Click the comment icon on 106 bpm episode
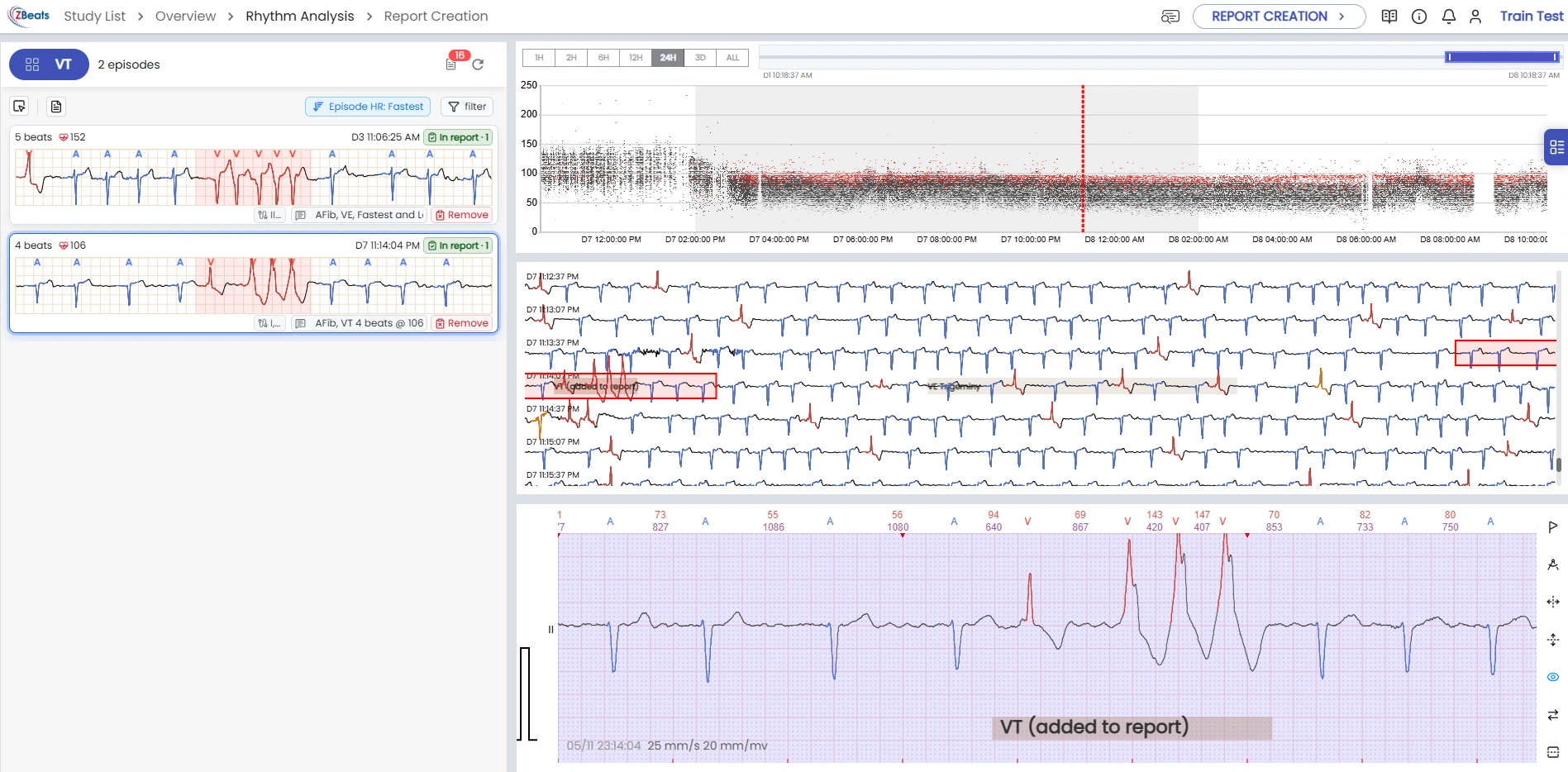The height and width of the screenshot is (772, 1568). 301,323
